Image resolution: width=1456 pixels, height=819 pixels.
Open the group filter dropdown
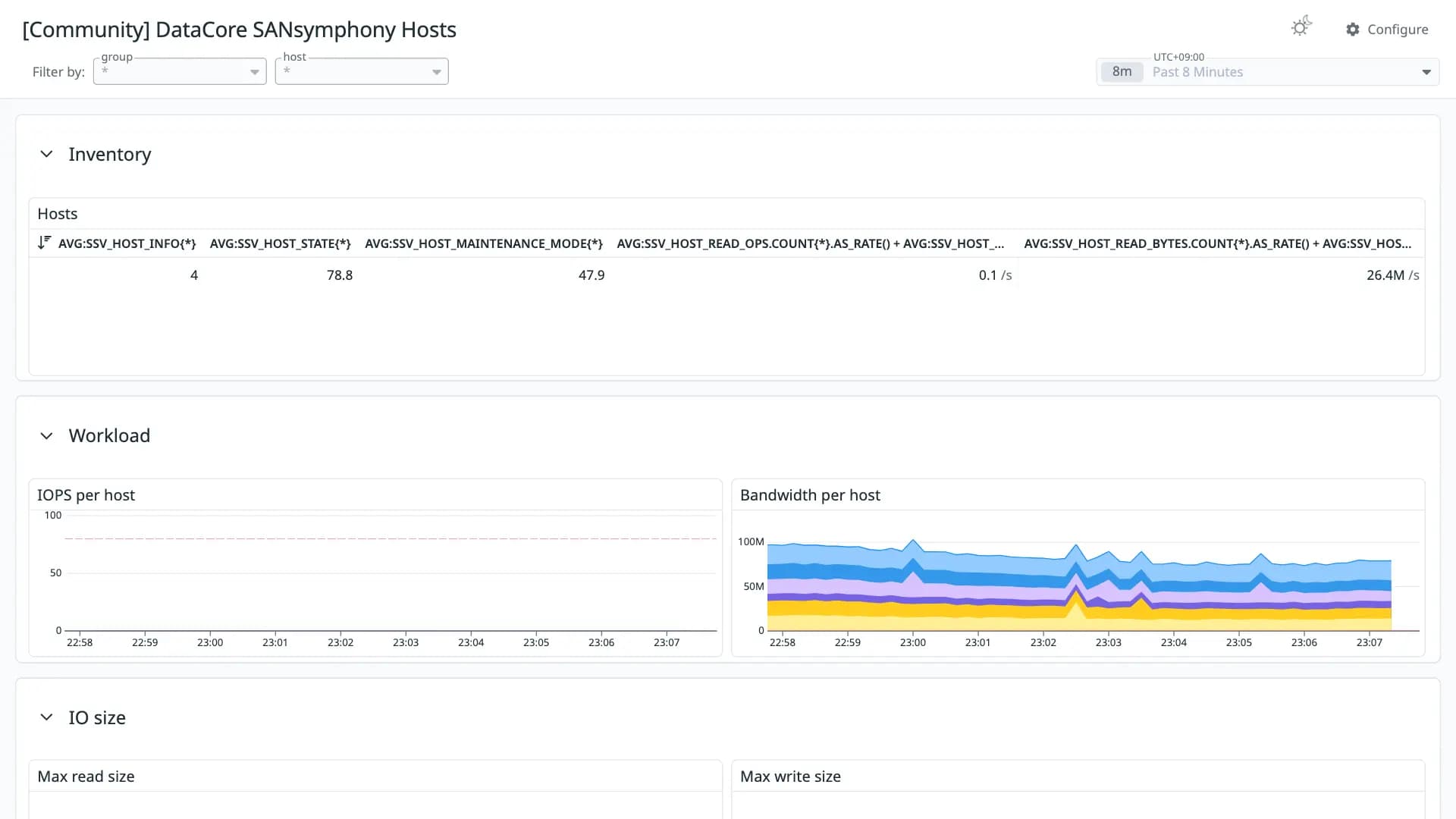tap(180, 71)
